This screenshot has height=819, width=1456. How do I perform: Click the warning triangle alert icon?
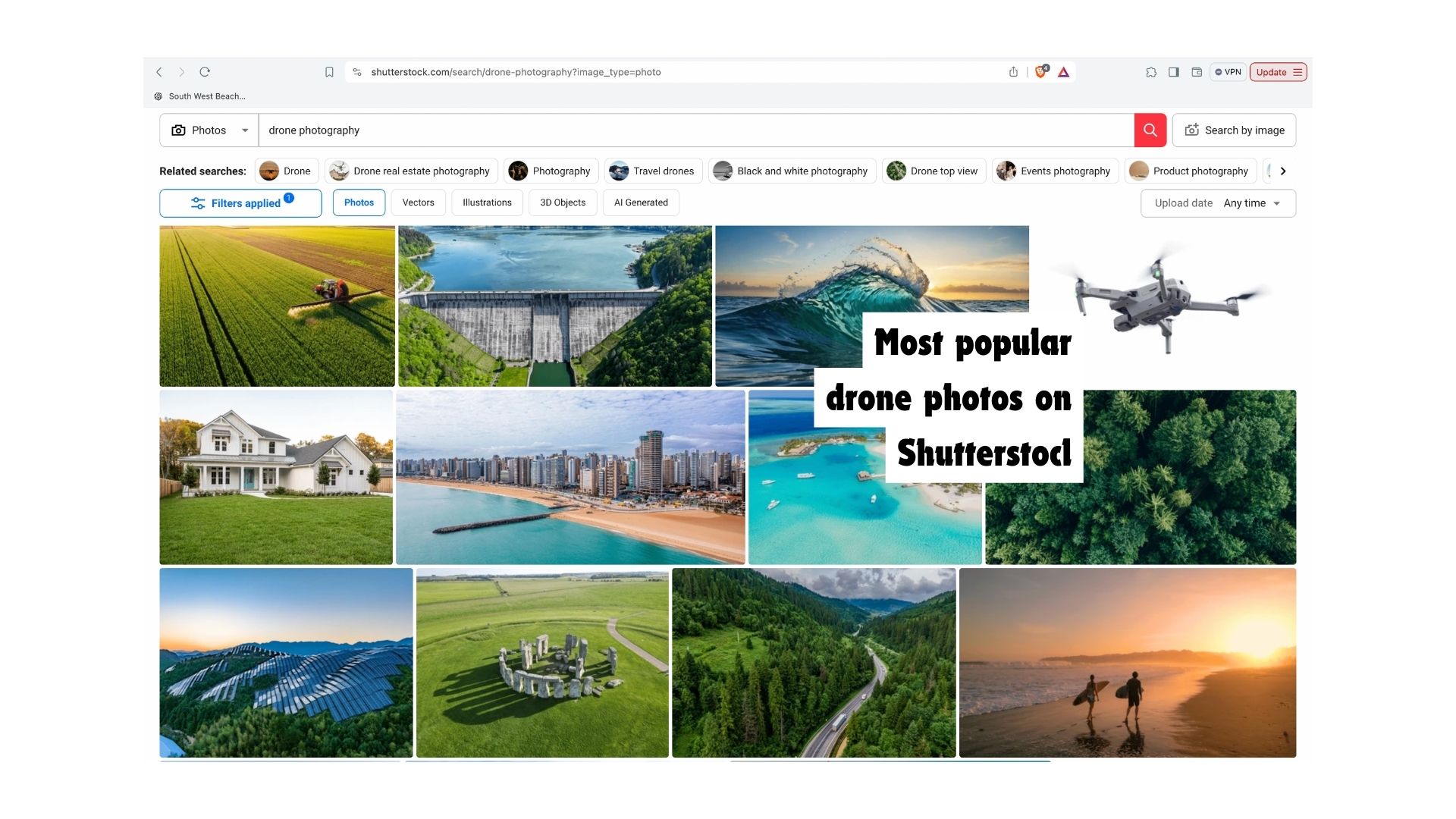pyautogui.click(x=1065, y=71)
